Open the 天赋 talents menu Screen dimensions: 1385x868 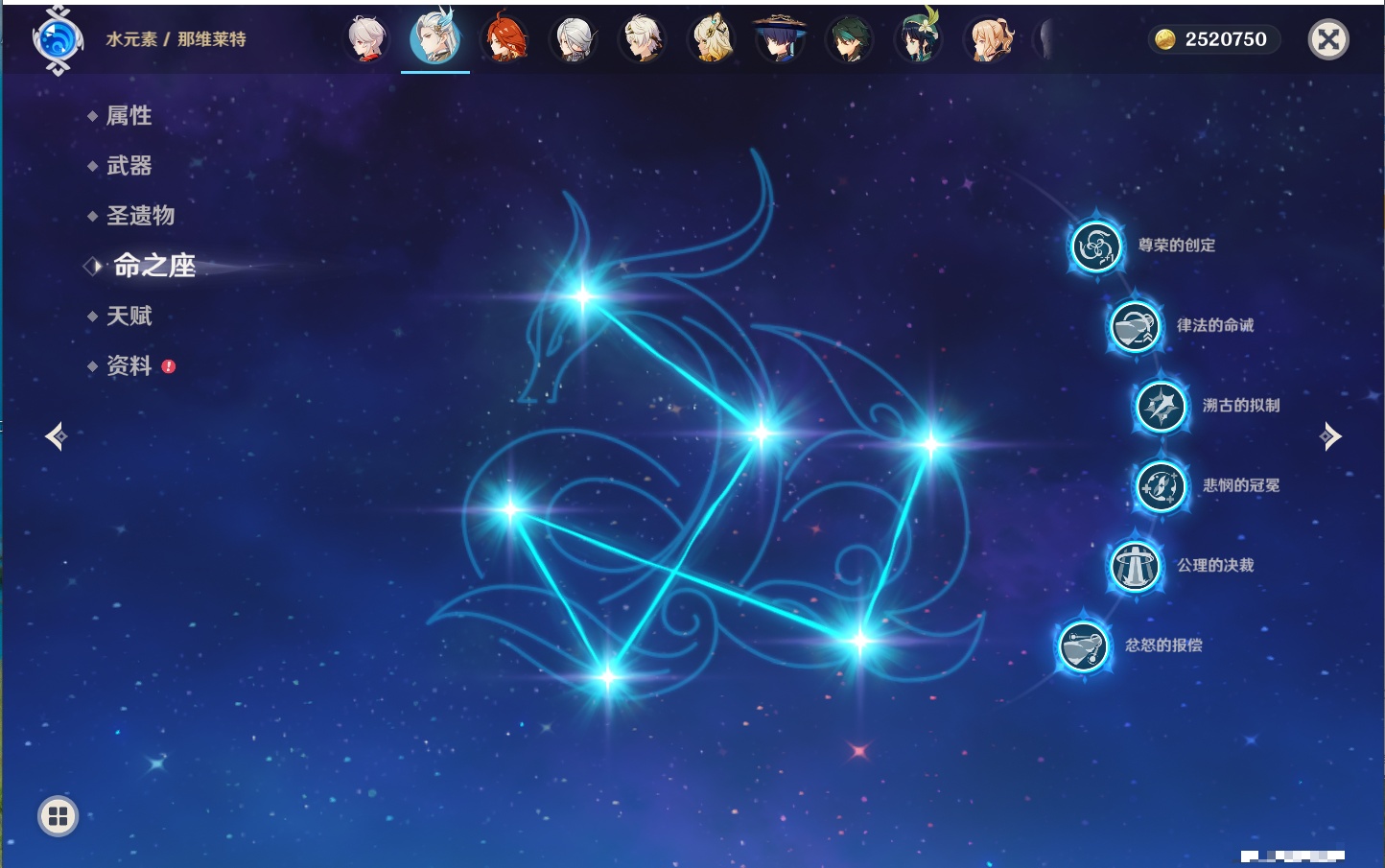pyautogui.click(x=129, y=316)
